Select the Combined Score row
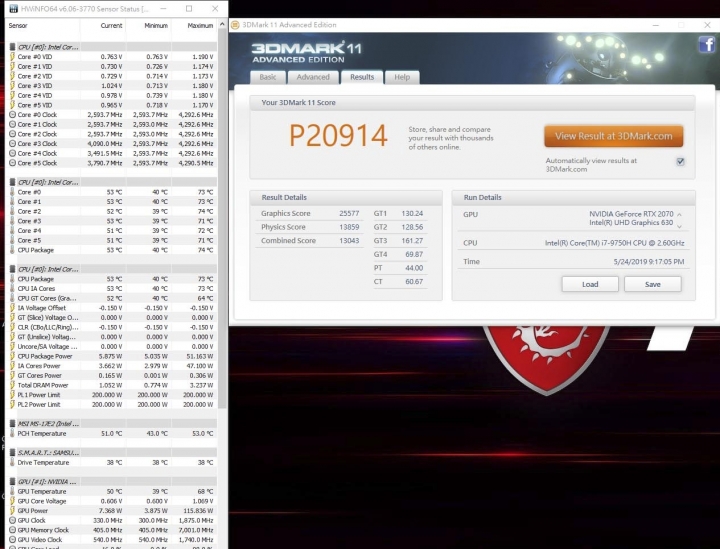 tap(310, 241)
